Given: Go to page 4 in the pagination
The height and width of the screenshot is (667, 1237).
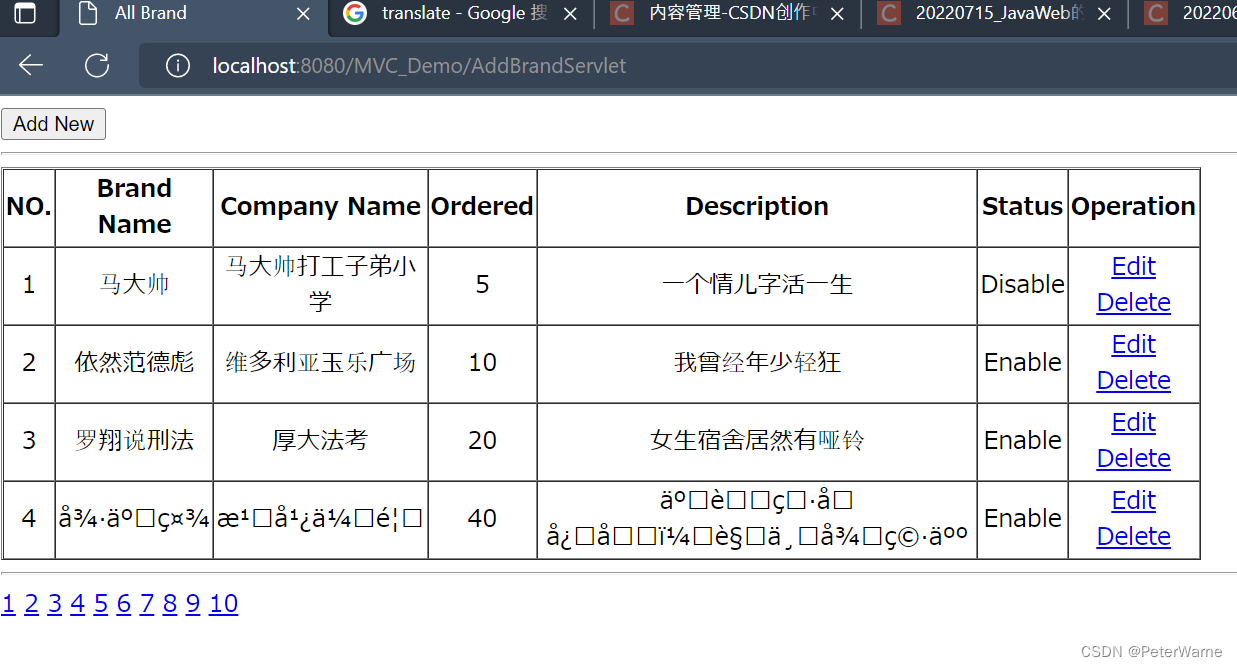Looking at the screenshot, I should pyautogui.click(x=77, y=604).
